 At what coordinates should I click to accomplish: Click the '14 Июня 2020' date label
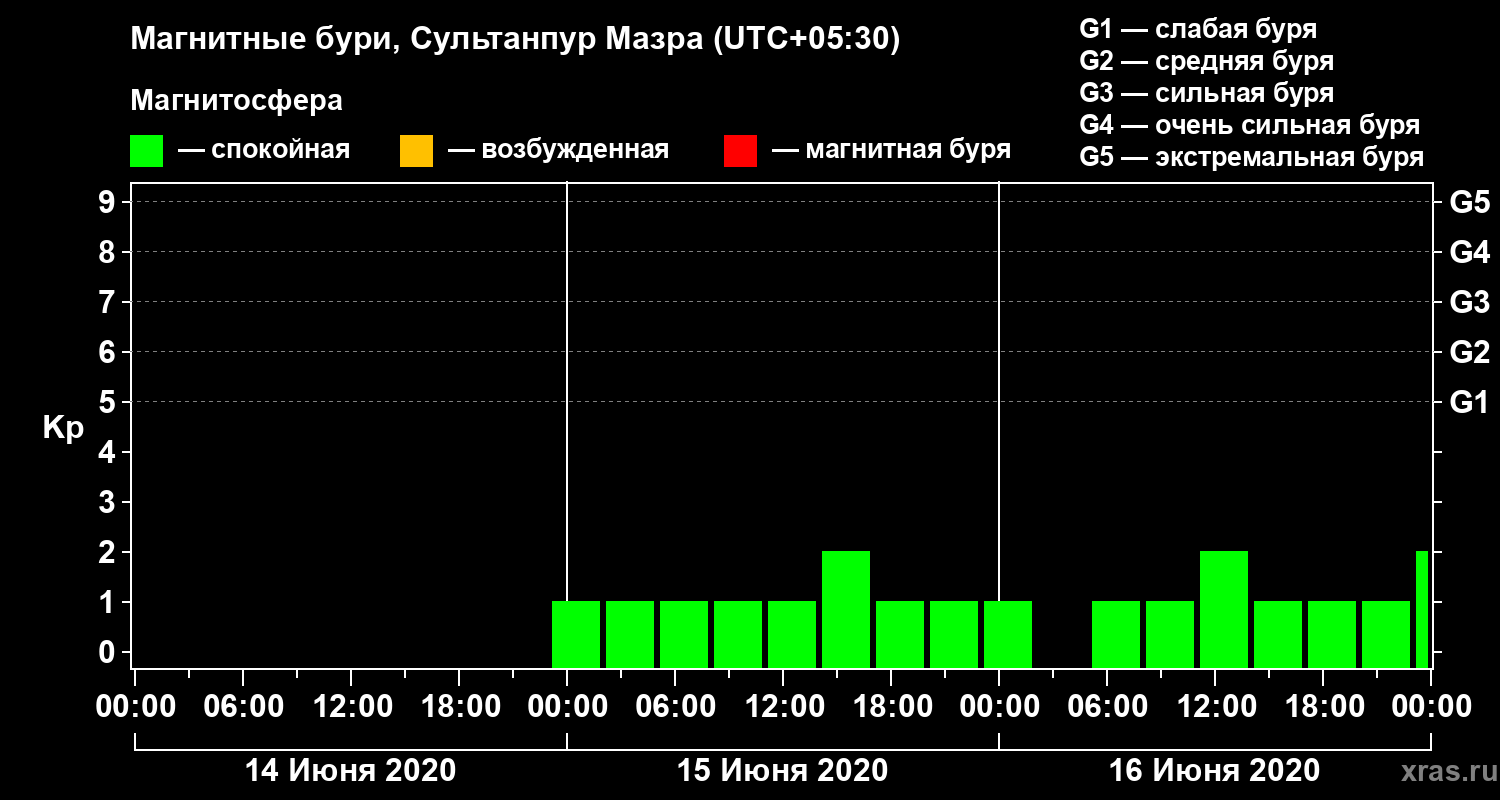click(350, 771)
